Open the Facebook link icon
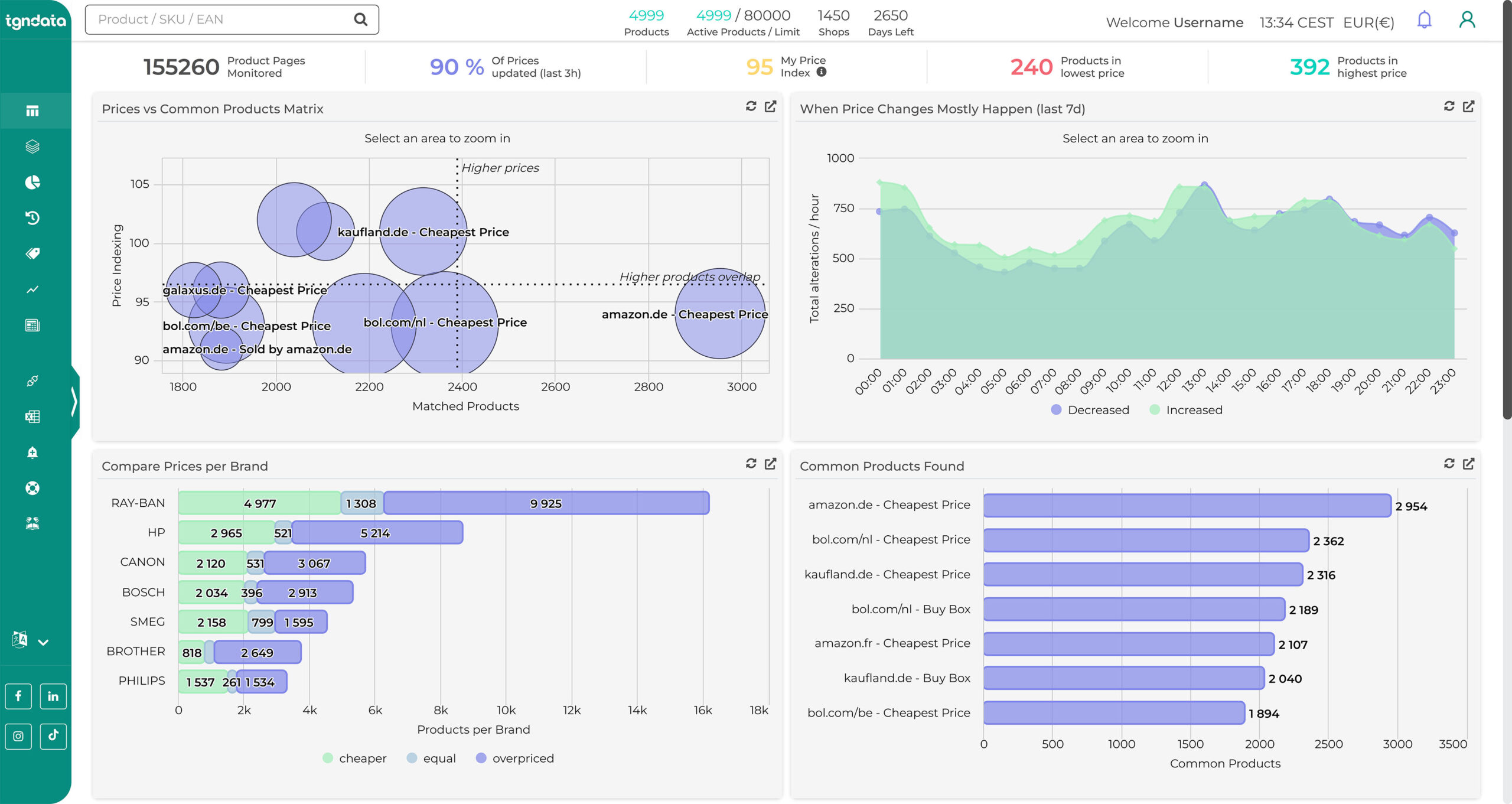1512x804 pixels. click(x=18, y=696)
